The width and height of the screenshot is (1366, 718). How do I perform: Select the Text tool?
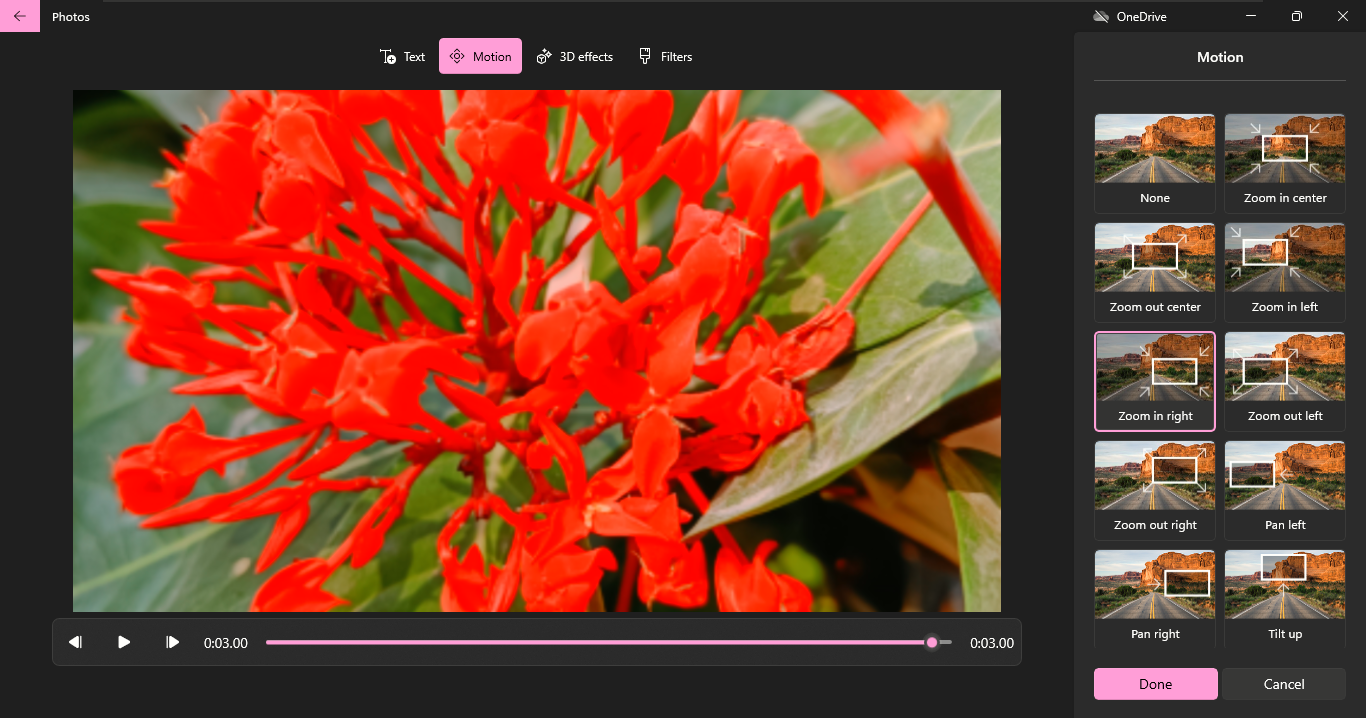(402, 56)
